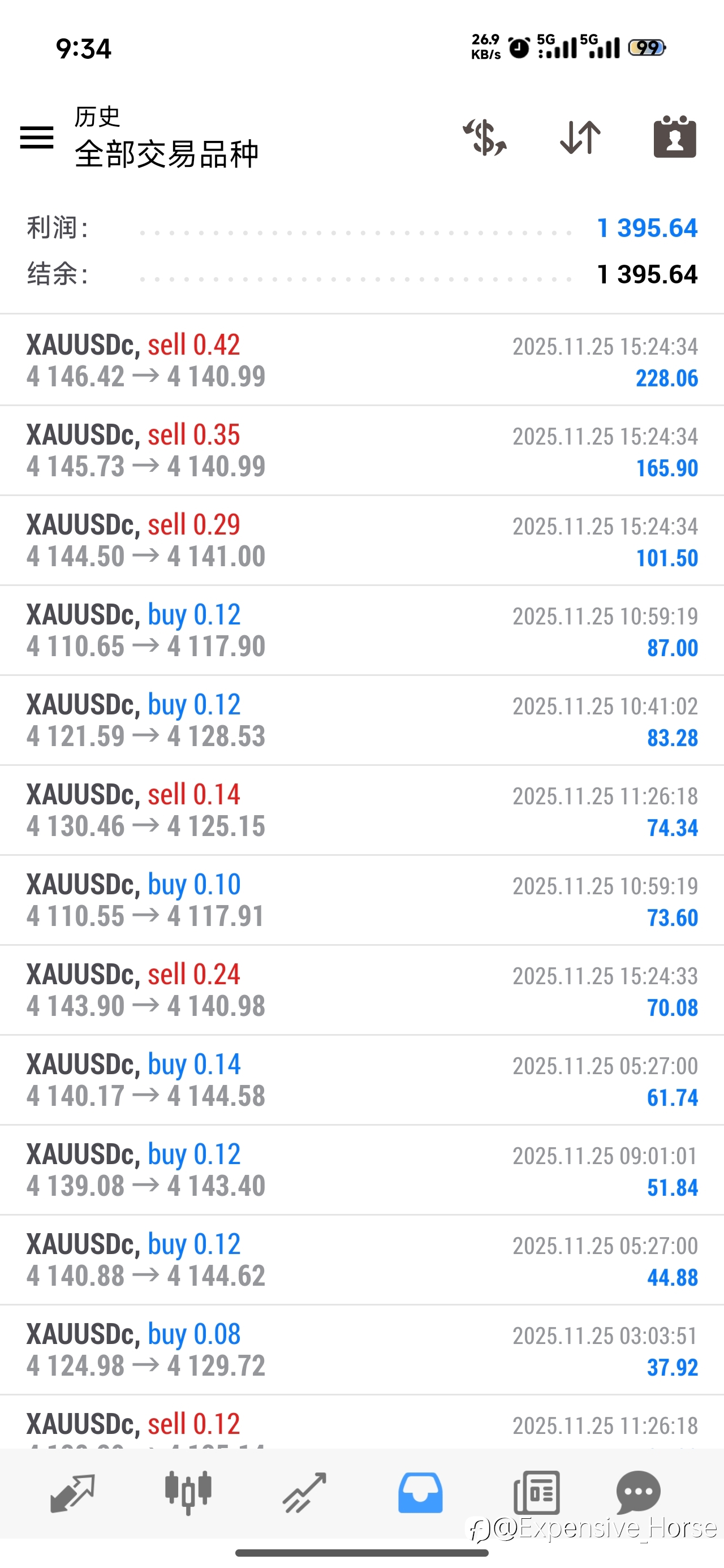Open the buy 0.08 trade at 4 124.98

click(361, 1350)
